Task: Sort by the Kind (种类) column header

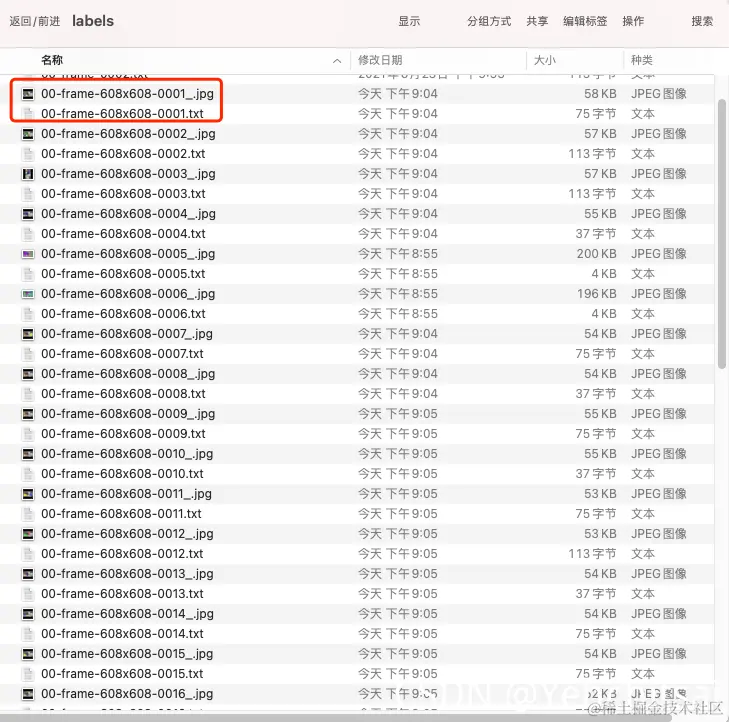Action: point(642,60)
